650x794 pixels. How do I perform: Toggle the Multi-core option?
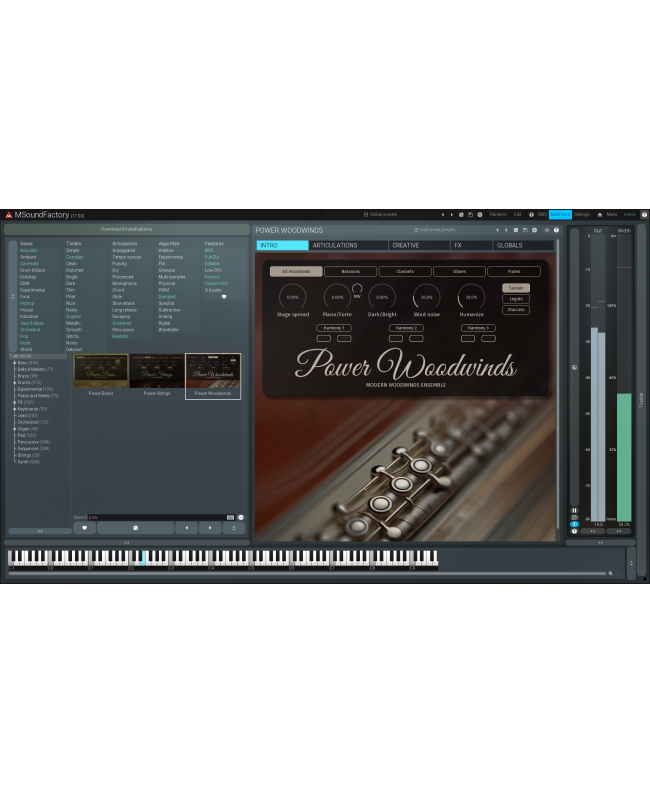[560, 215]
